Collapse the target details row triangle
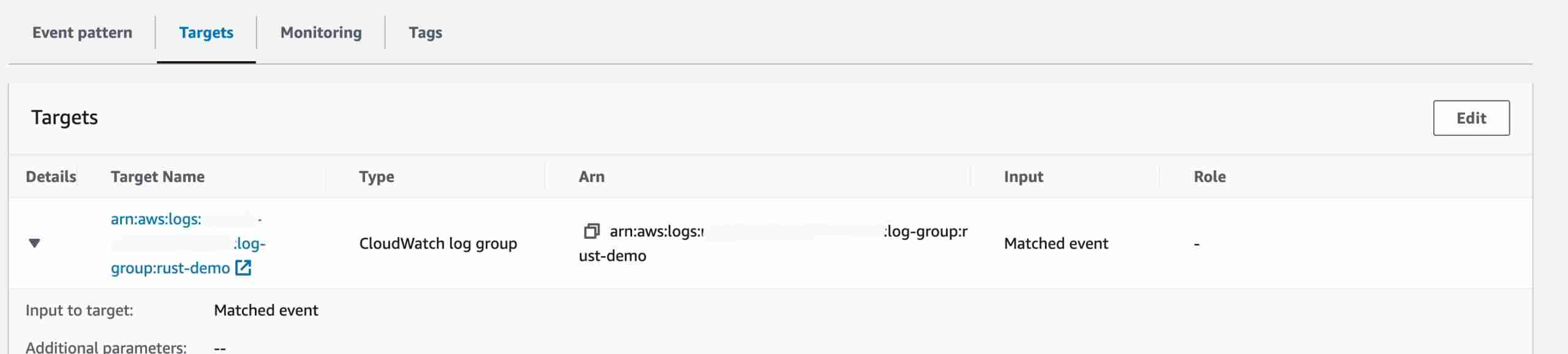Screen dimensions: 1568x354 (35, 244)
